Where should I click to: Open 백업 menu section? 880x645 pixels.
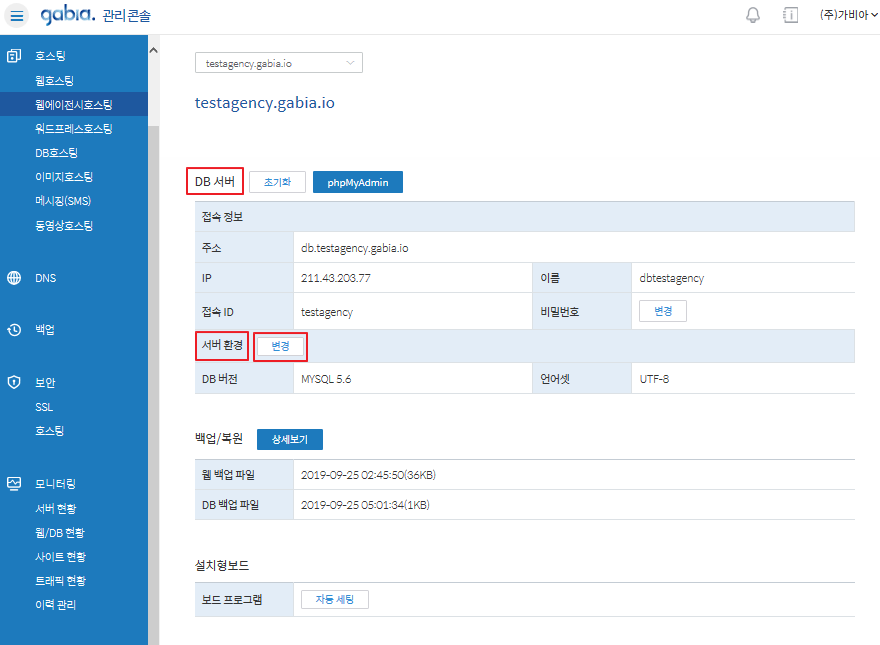coord(45,330)
